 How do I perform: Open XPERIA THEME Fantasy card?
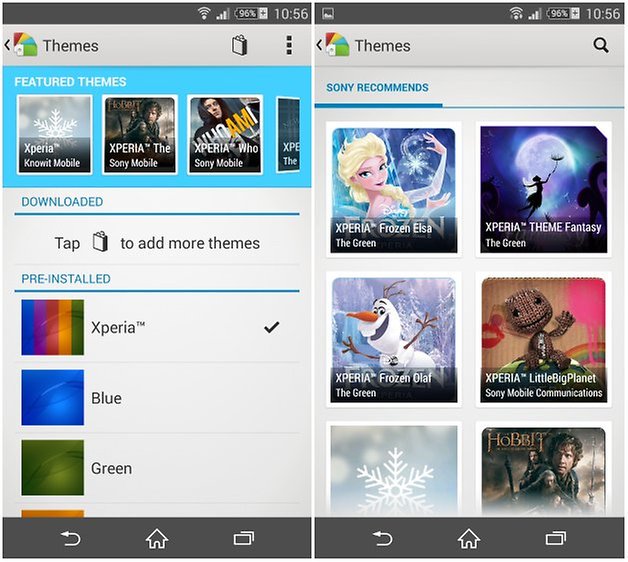543,190
